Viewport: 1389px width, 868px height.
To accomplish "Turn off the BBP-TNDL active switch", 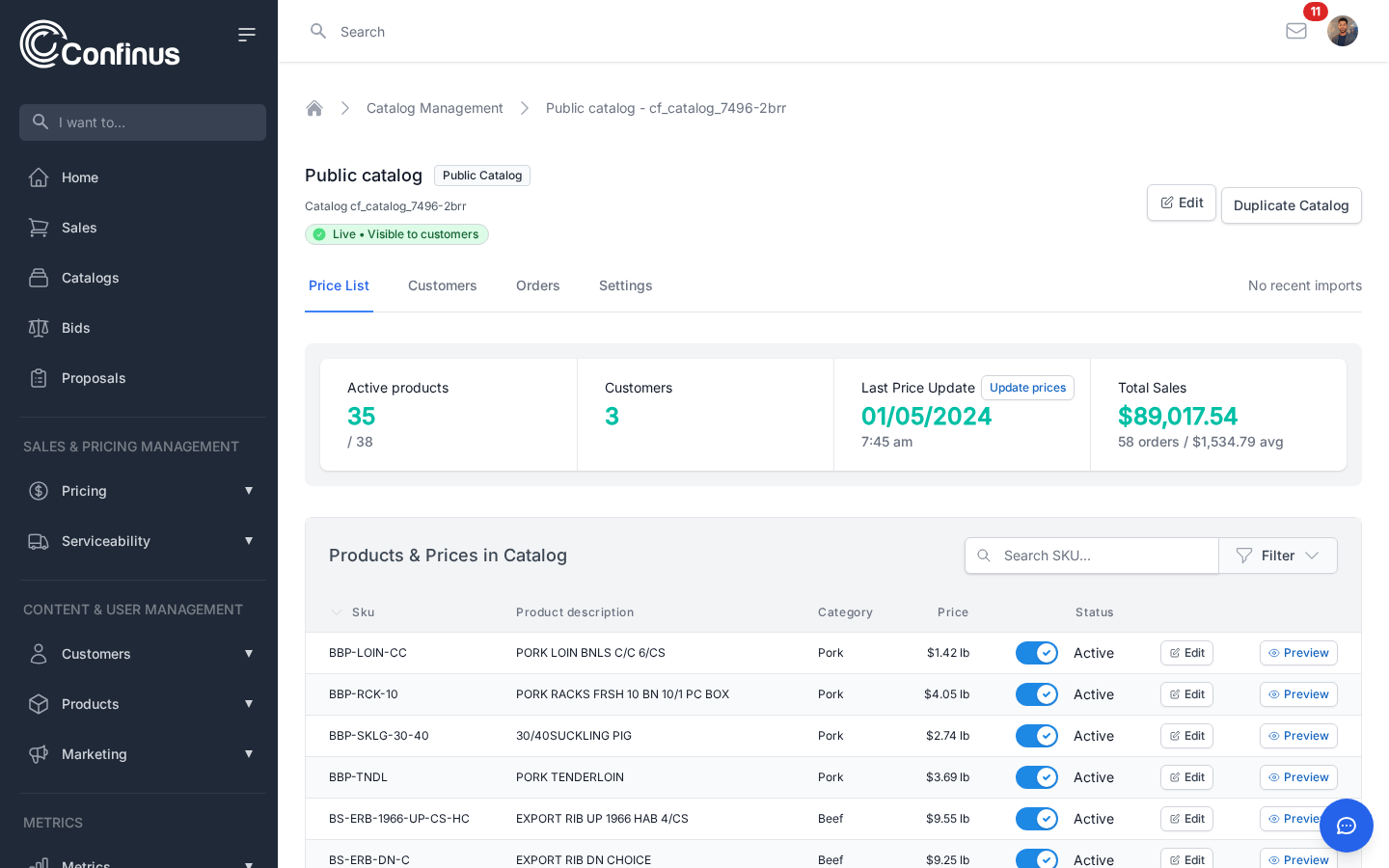I will tap(1037, 777).
